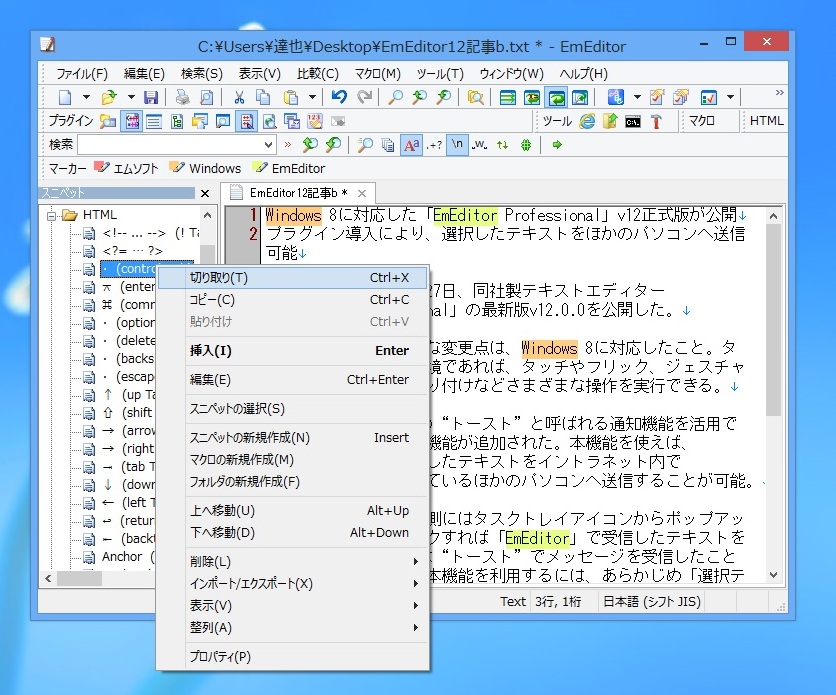
Task: Toggle the Aa match case option
Action: click(x=410, y=144)
